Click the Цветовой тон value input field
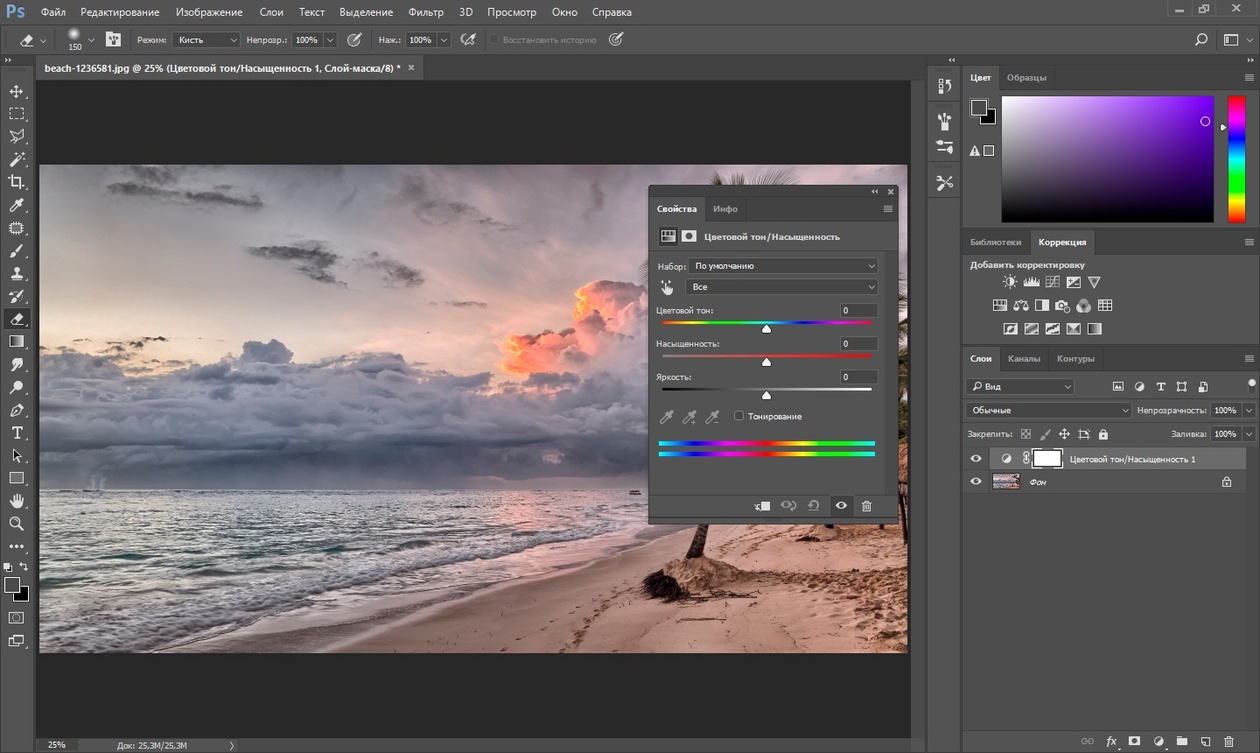The height and width of the screenshot is (753, 1260). [x=858, y=311]
